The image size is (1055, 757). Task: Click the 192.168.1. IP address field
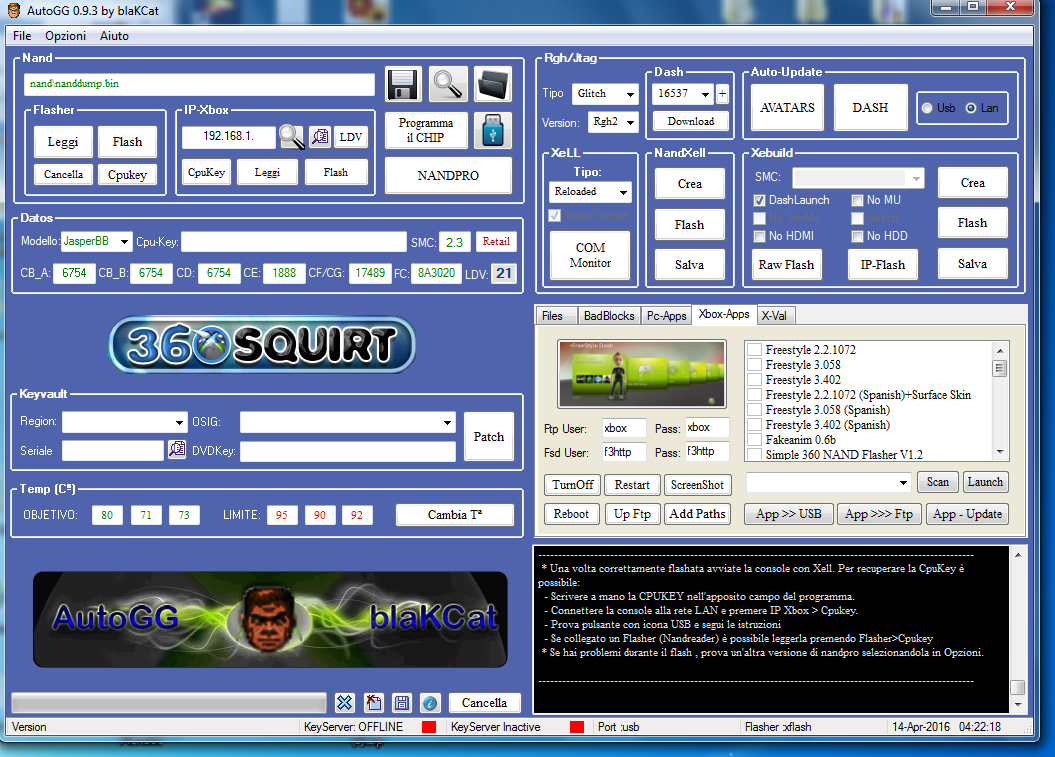[229, 137]
